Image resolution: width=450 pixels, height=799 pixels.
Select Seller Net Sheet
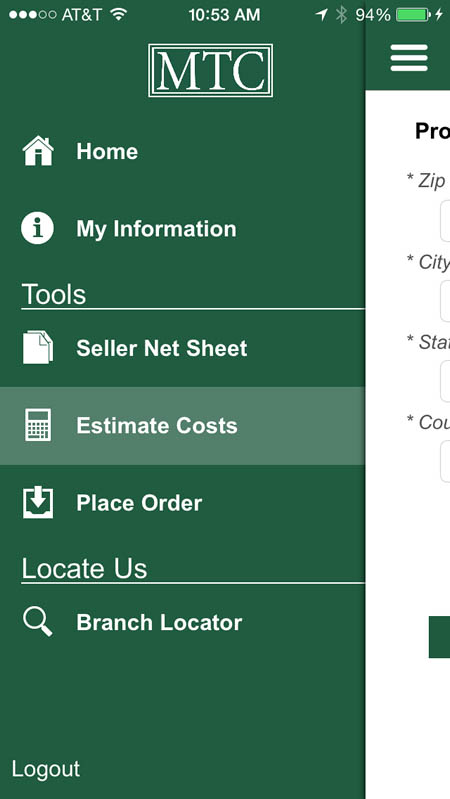pyautogui.click(x=182, y=348)
